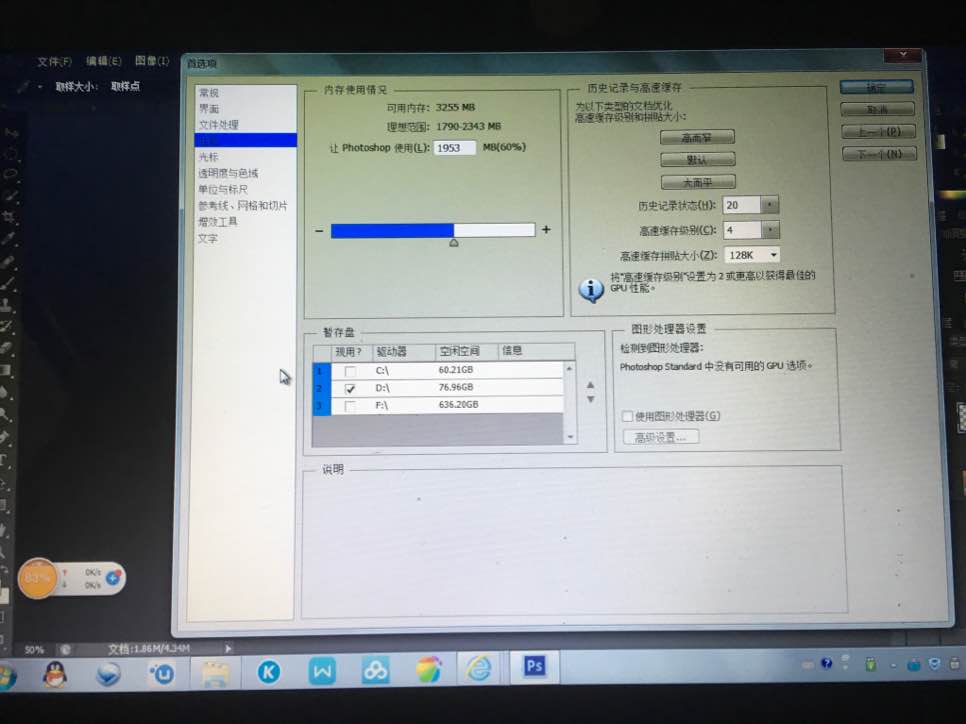This screenshot has height=724, width=966.
Task: Select the 636.20GB free space cell
Action: point(458,405)
